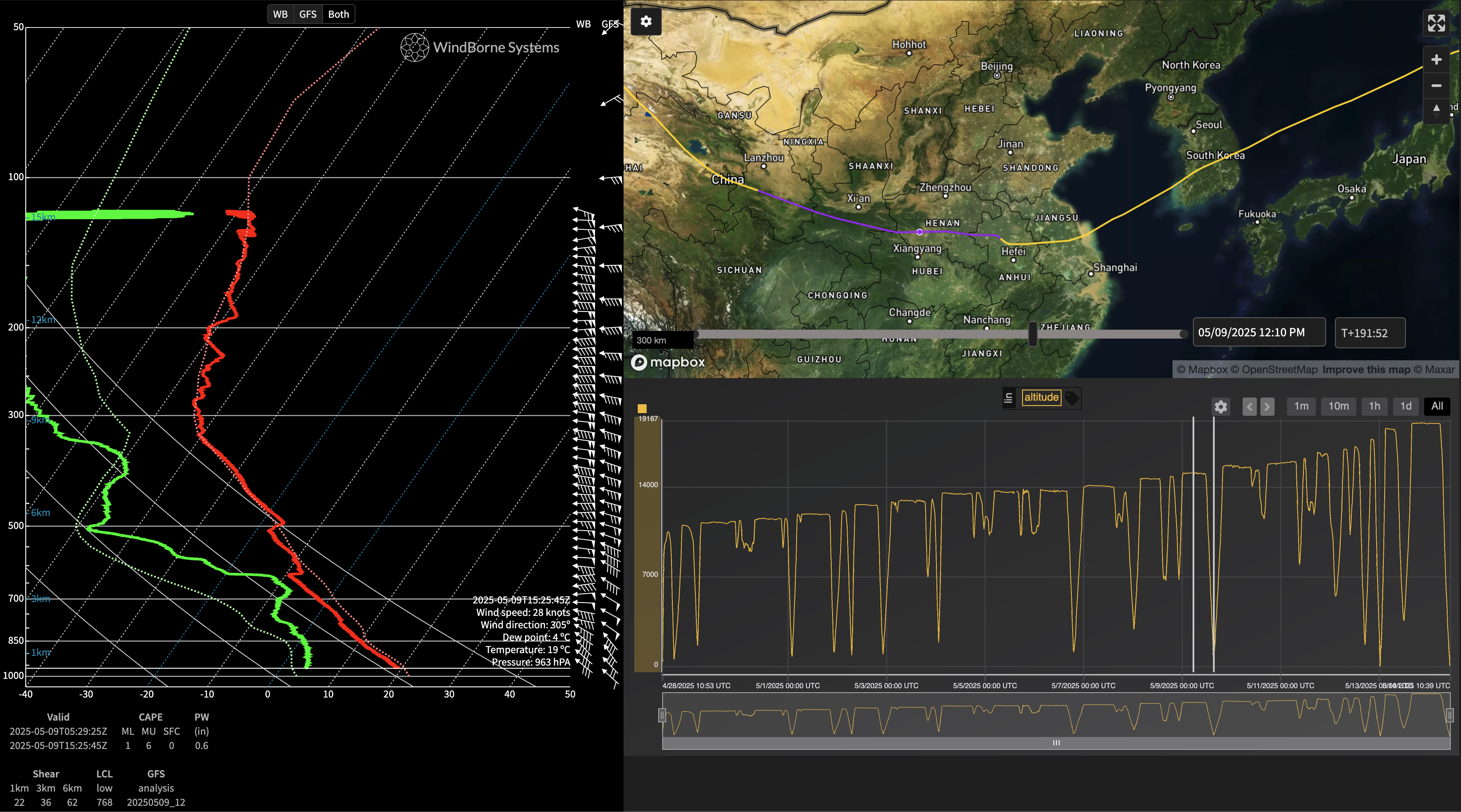Select the WB sounding source
This screenshot has width=1461, height=812.
(x=280, y=14)
